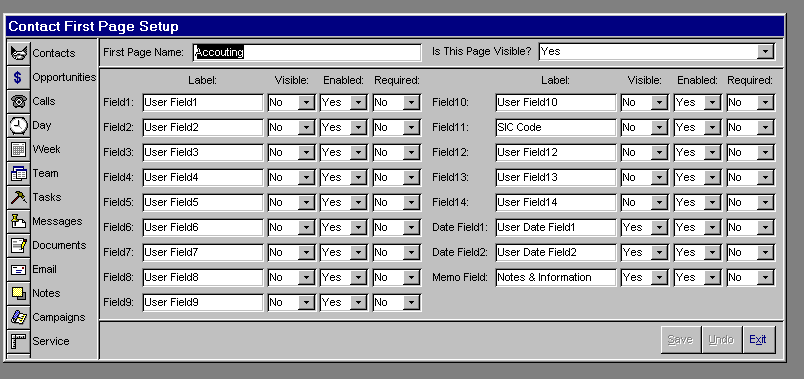804x379 pixels.
Task: Open the Team icon
Action: click(x=18, y=174)
